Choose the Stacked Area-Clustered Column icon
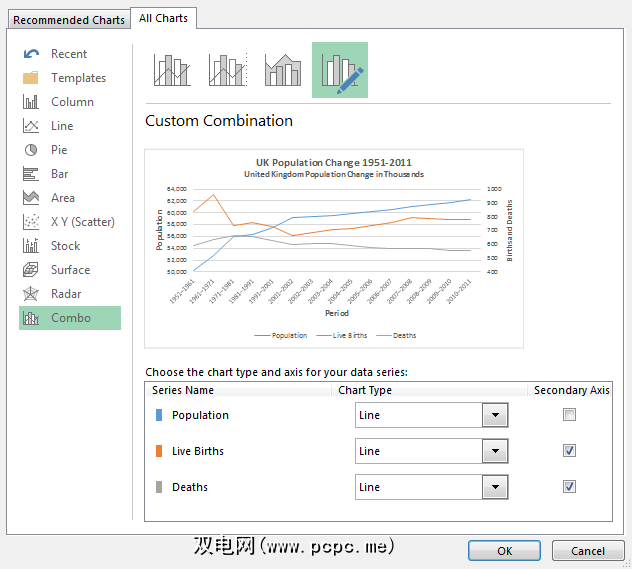632x569 pixels. pyautogui.click(x=283, y=70)
